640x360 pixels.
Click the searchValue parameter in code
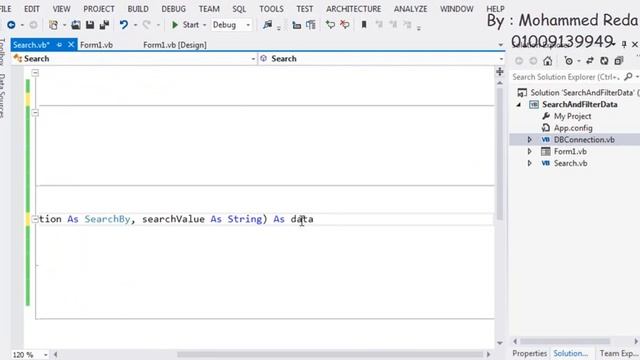tap(173, 219)
